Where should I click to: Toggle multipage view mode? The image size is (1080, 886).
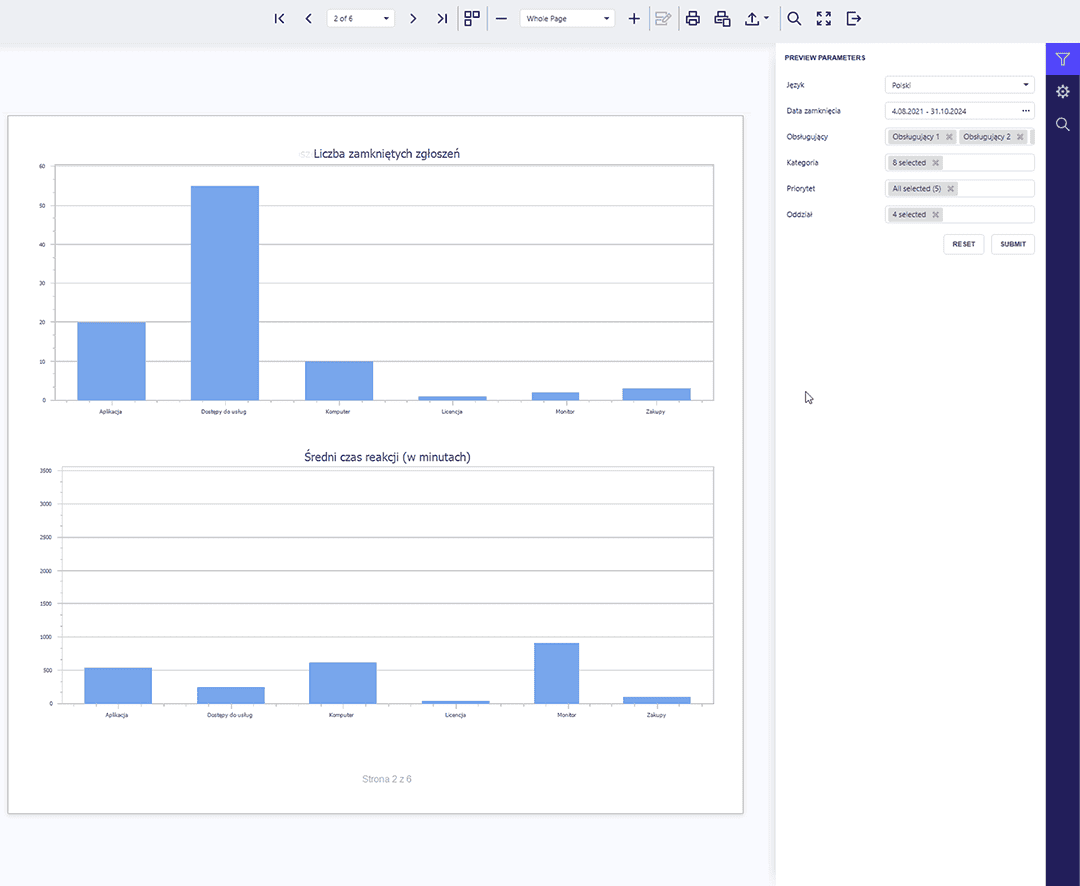tap(472, 18)
